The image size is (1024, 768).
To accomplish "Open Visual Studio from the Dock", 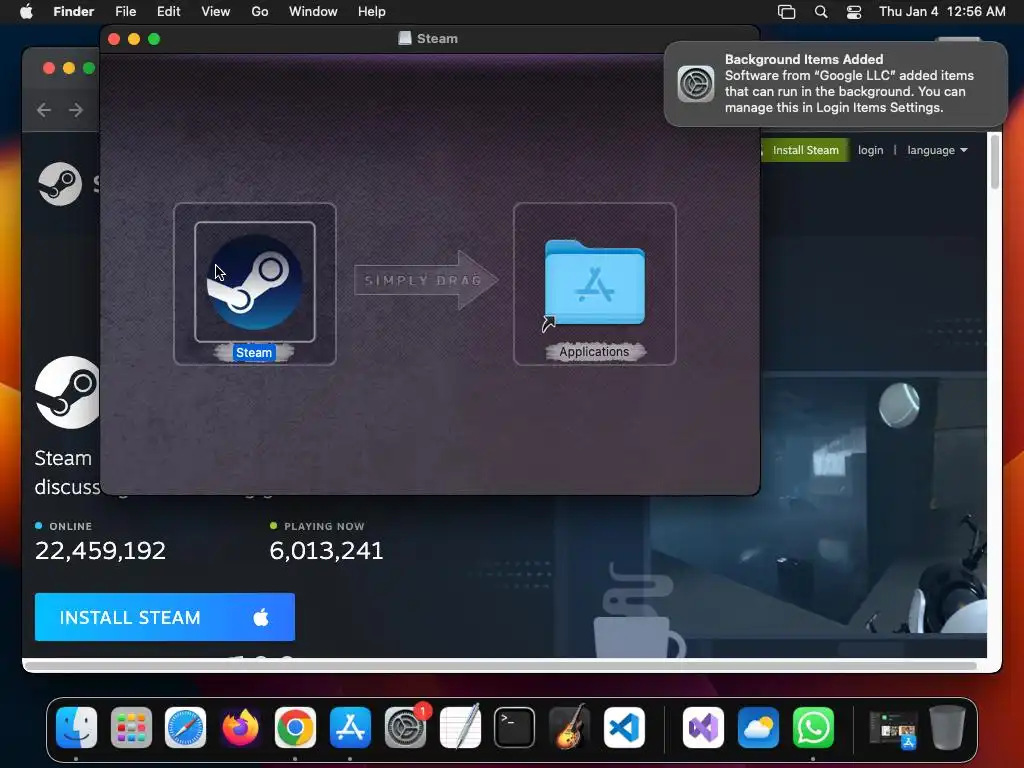I will pyautogui.click(x=703, y=728).
